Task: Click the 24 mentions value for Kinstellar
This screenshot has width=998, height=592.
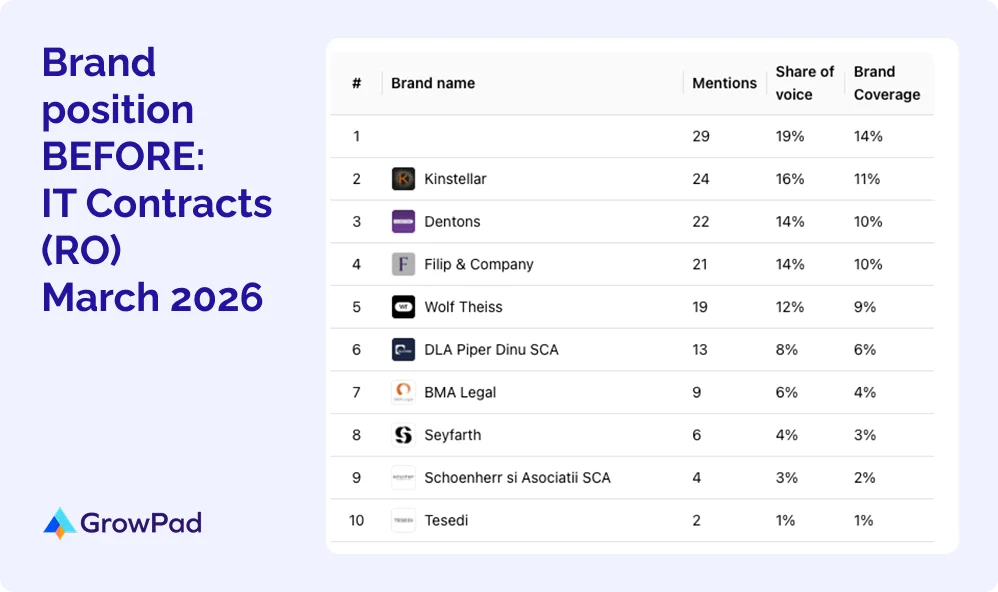Action: tap(701, 179)
